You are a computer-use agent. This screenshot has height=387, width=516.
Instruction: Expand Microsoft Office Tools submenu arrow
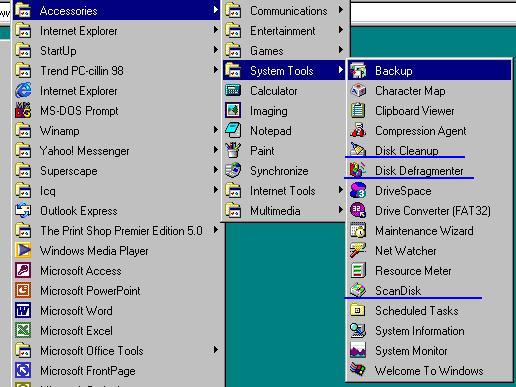click(x=216, y=350)
